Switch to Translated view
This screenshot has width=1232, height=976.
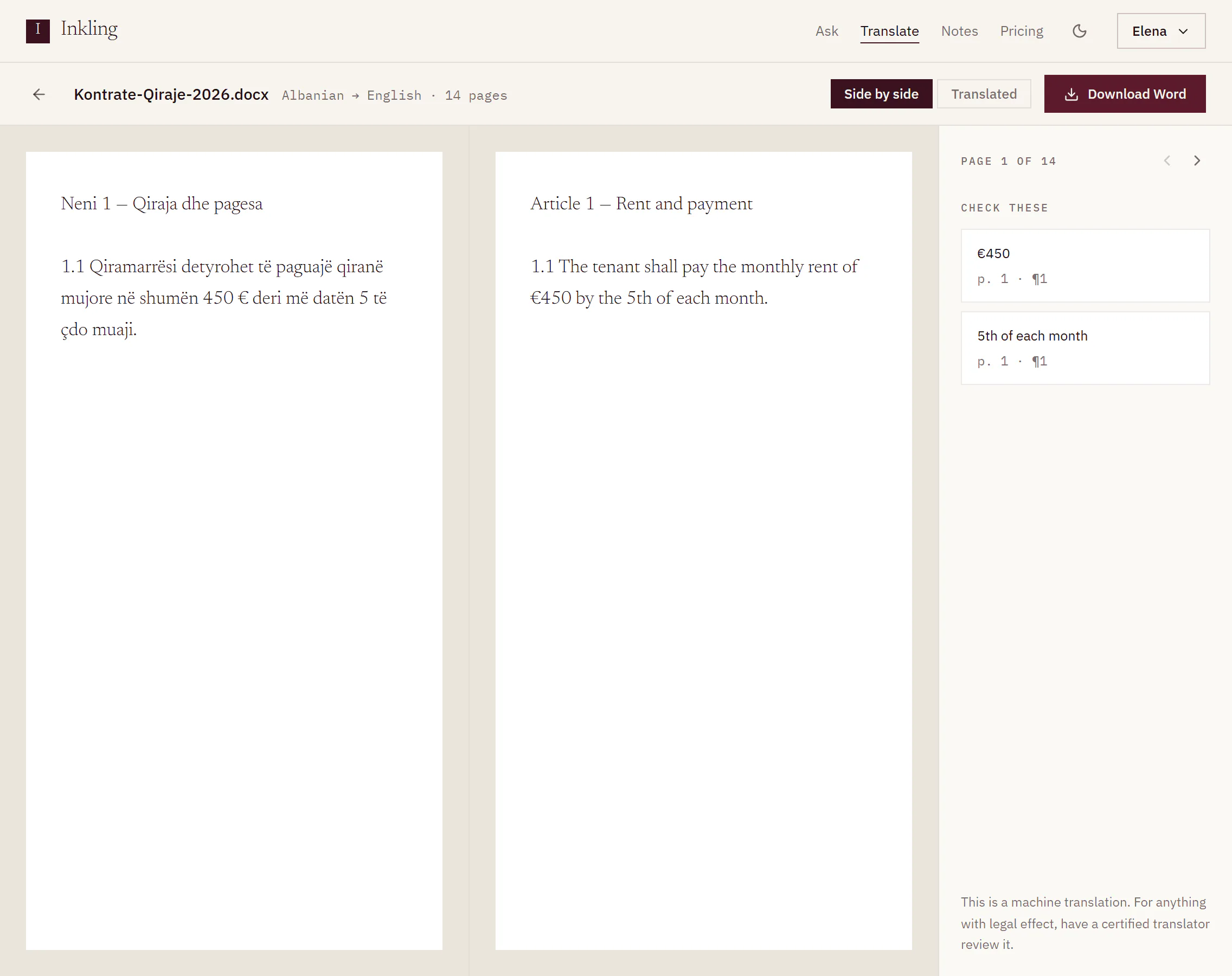984,94
